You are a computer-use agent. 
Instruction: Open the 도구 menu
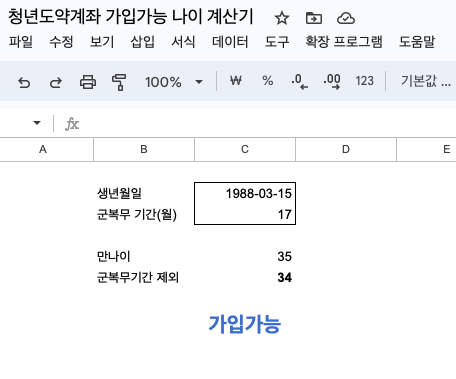click(277, 42)
